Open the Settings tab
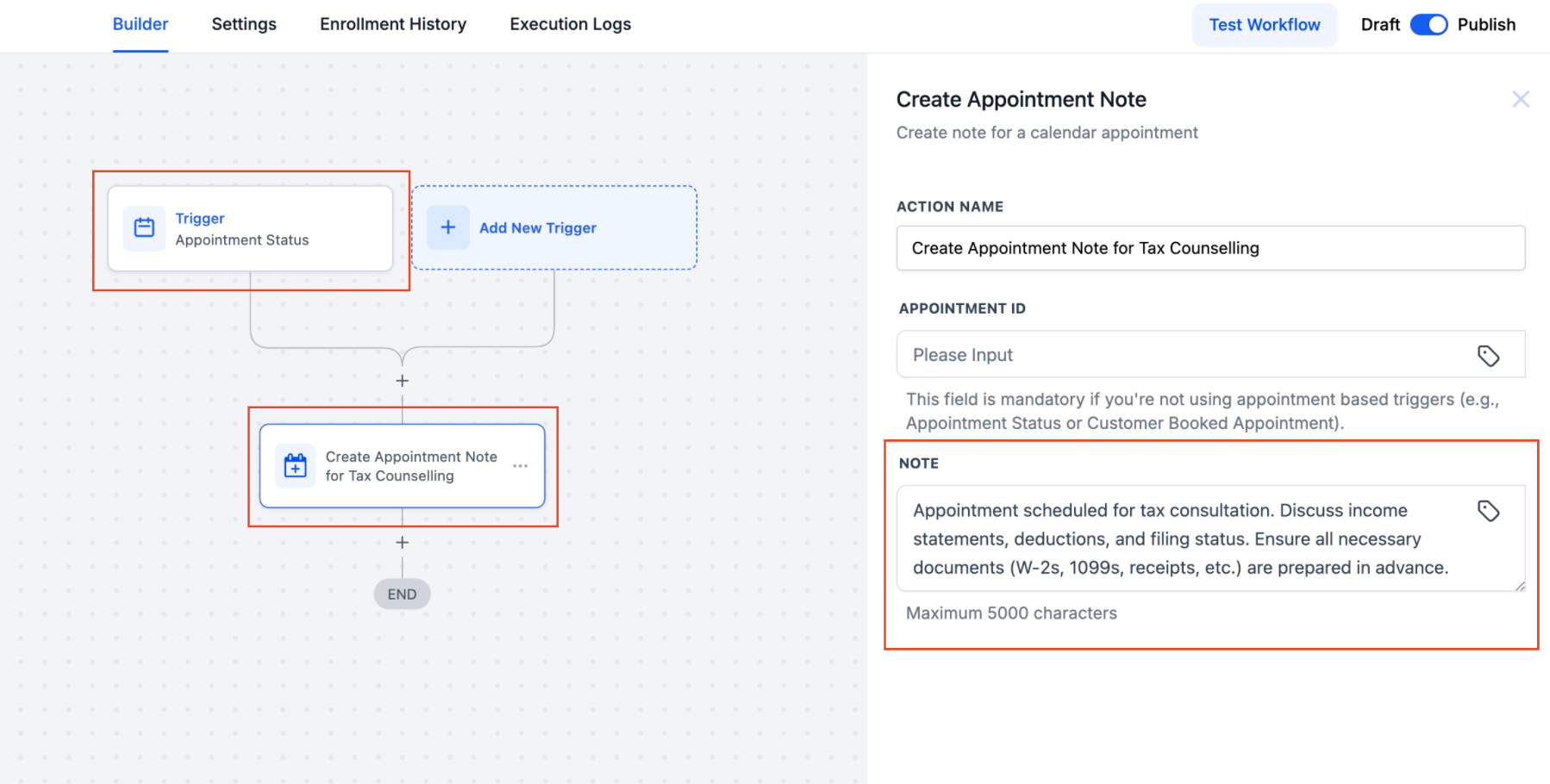 [x=244, y=24]
